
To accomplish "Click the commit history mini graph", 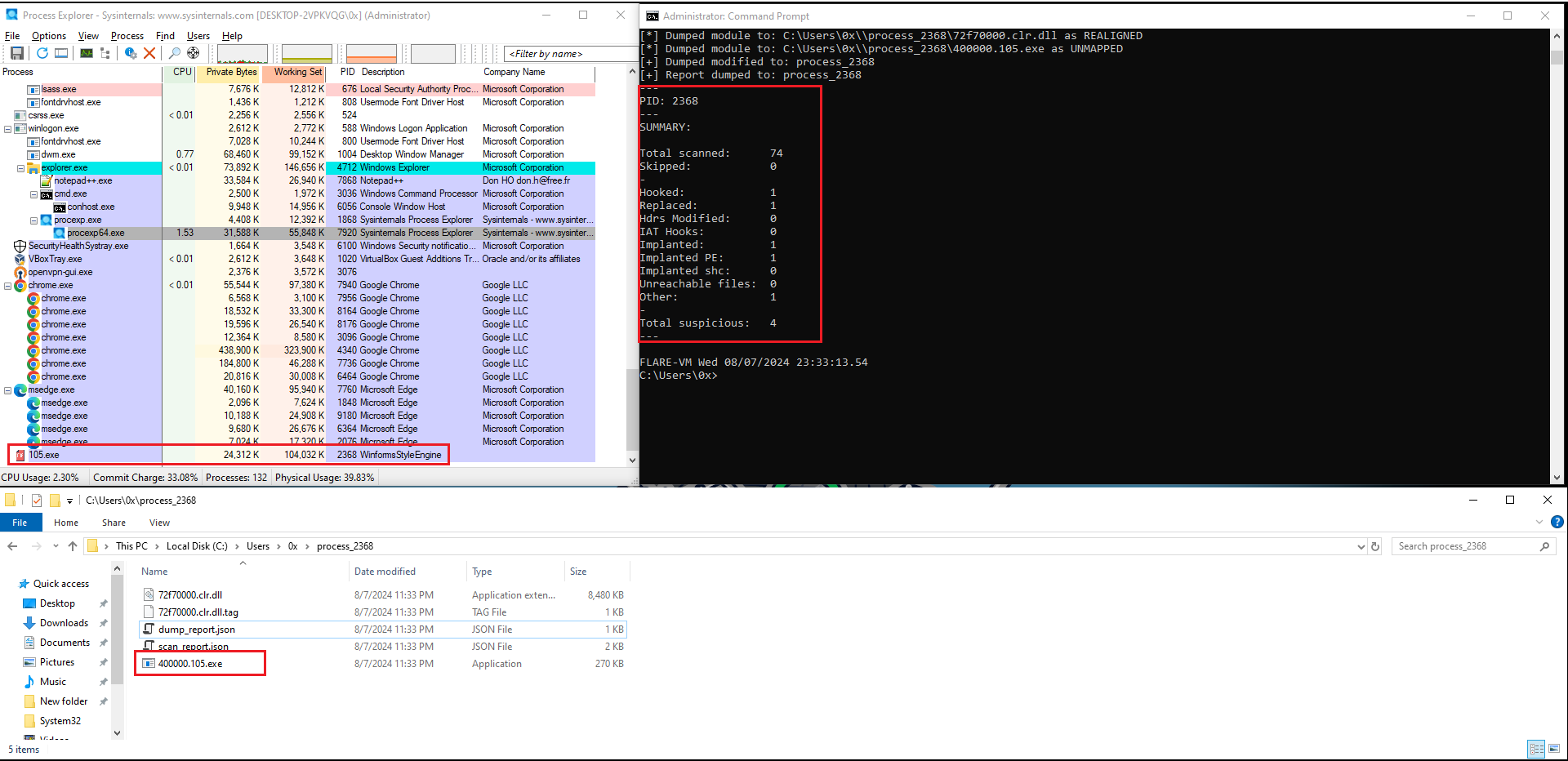I will click(307, 53).
